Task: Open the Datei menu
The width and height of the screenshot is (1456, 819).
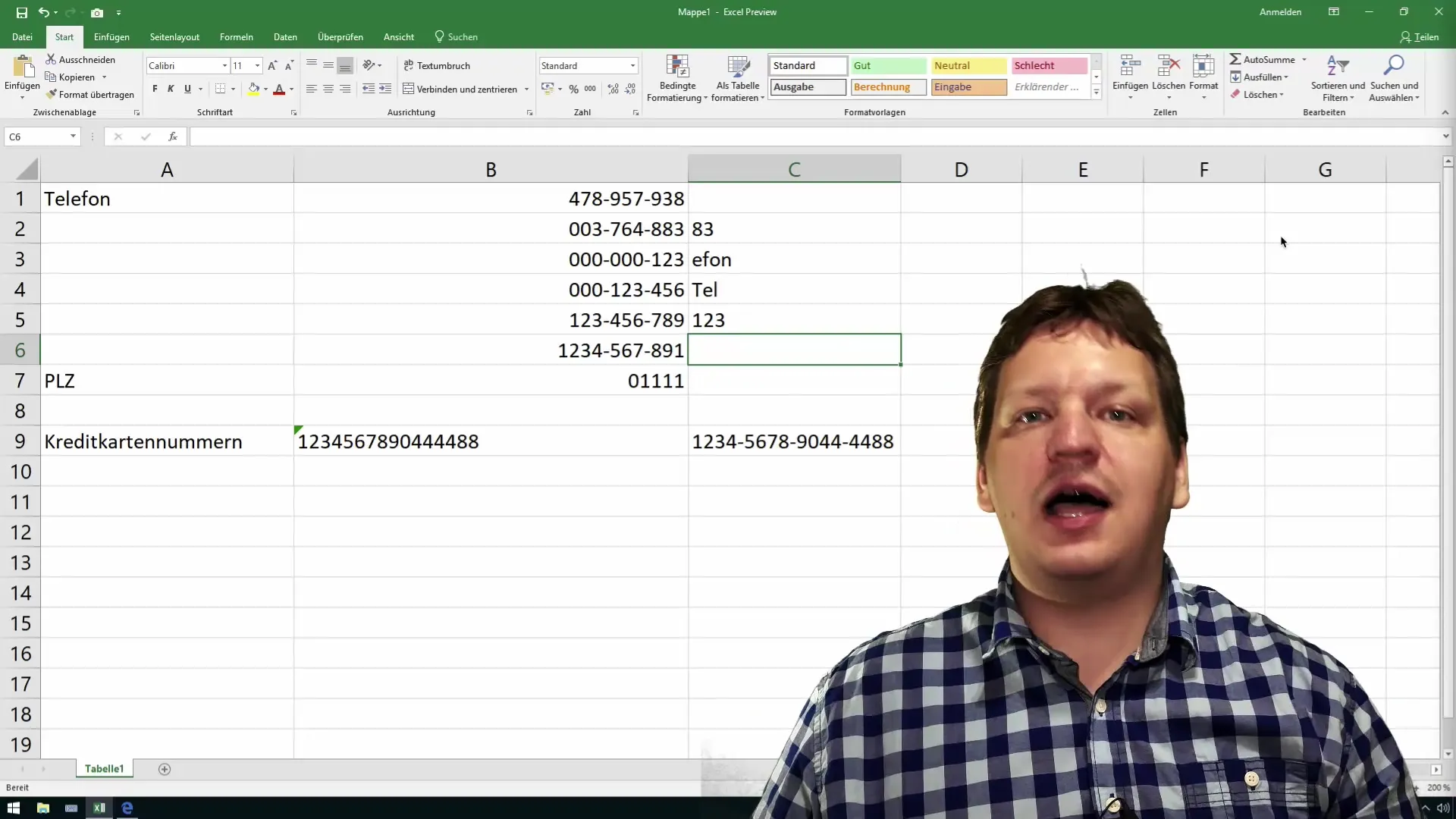Action: [22, 37]
